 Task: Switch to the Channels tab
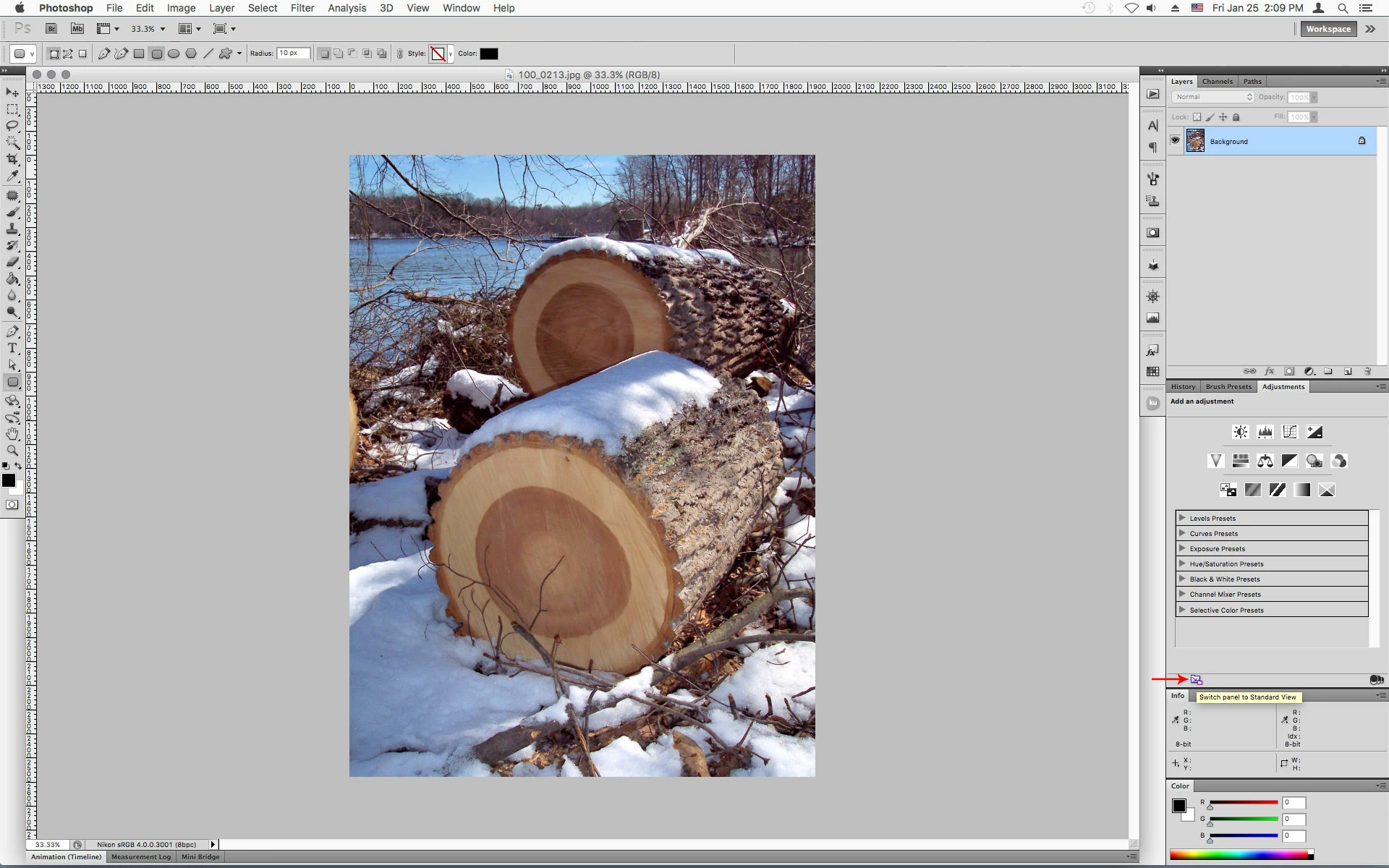(x=1217, y=82)
